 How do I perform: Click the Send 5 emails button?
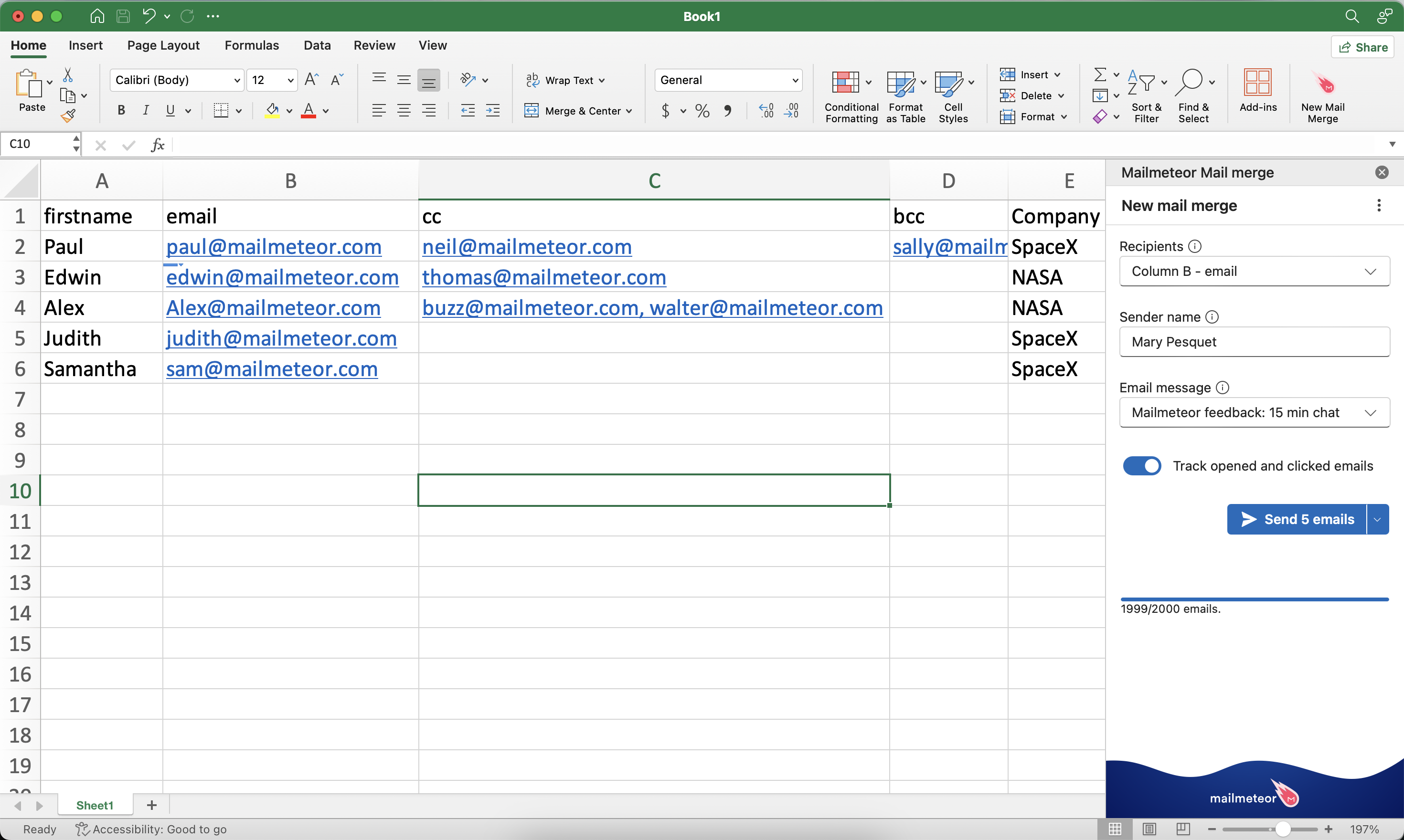pos(1297,519)
